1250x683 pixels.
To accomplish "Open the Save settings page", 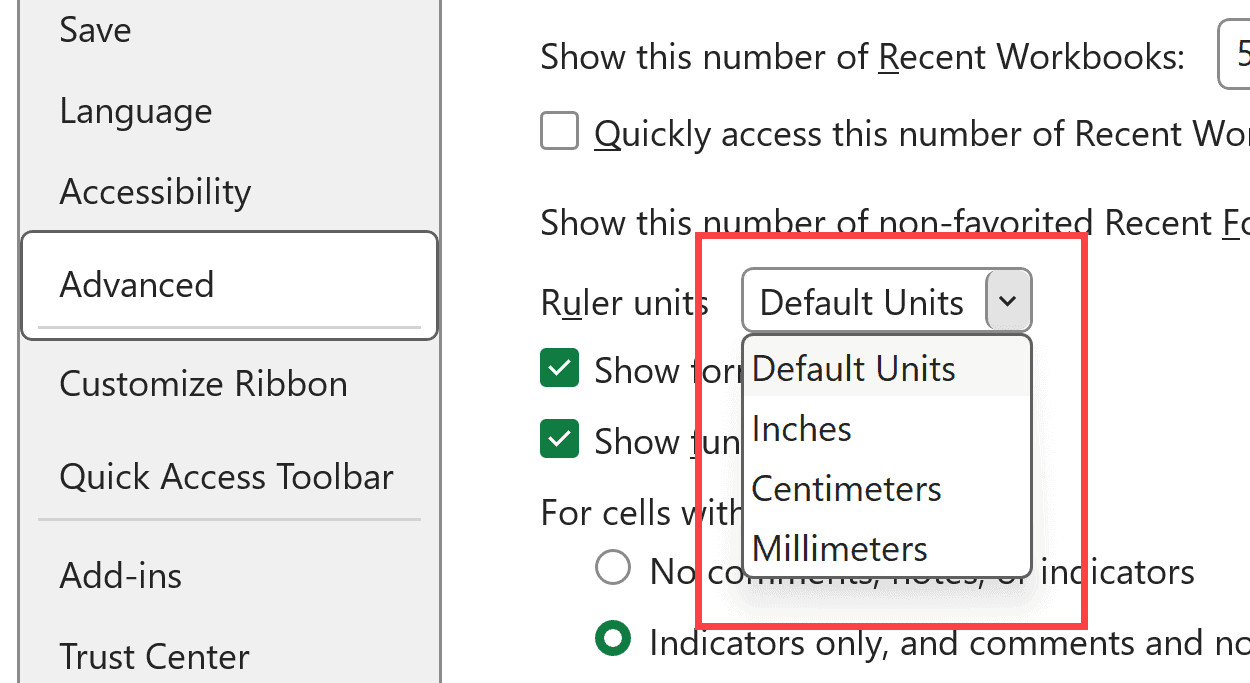I will click(95, 30).
